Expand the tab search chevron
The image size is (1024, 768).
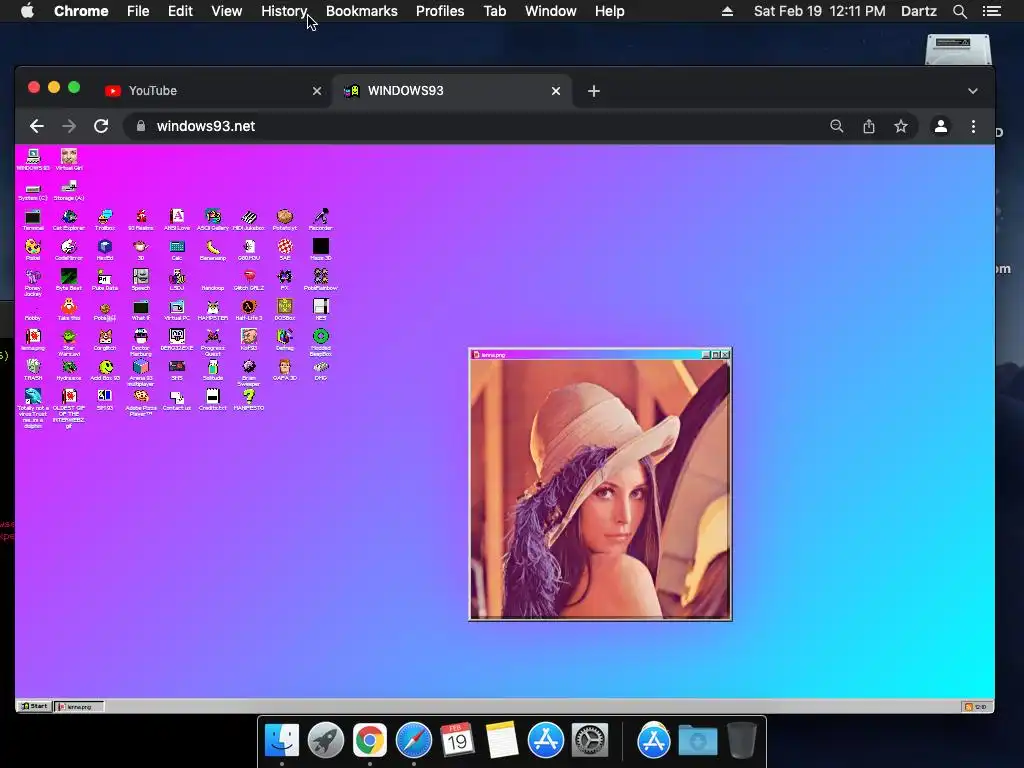(972, 91)
